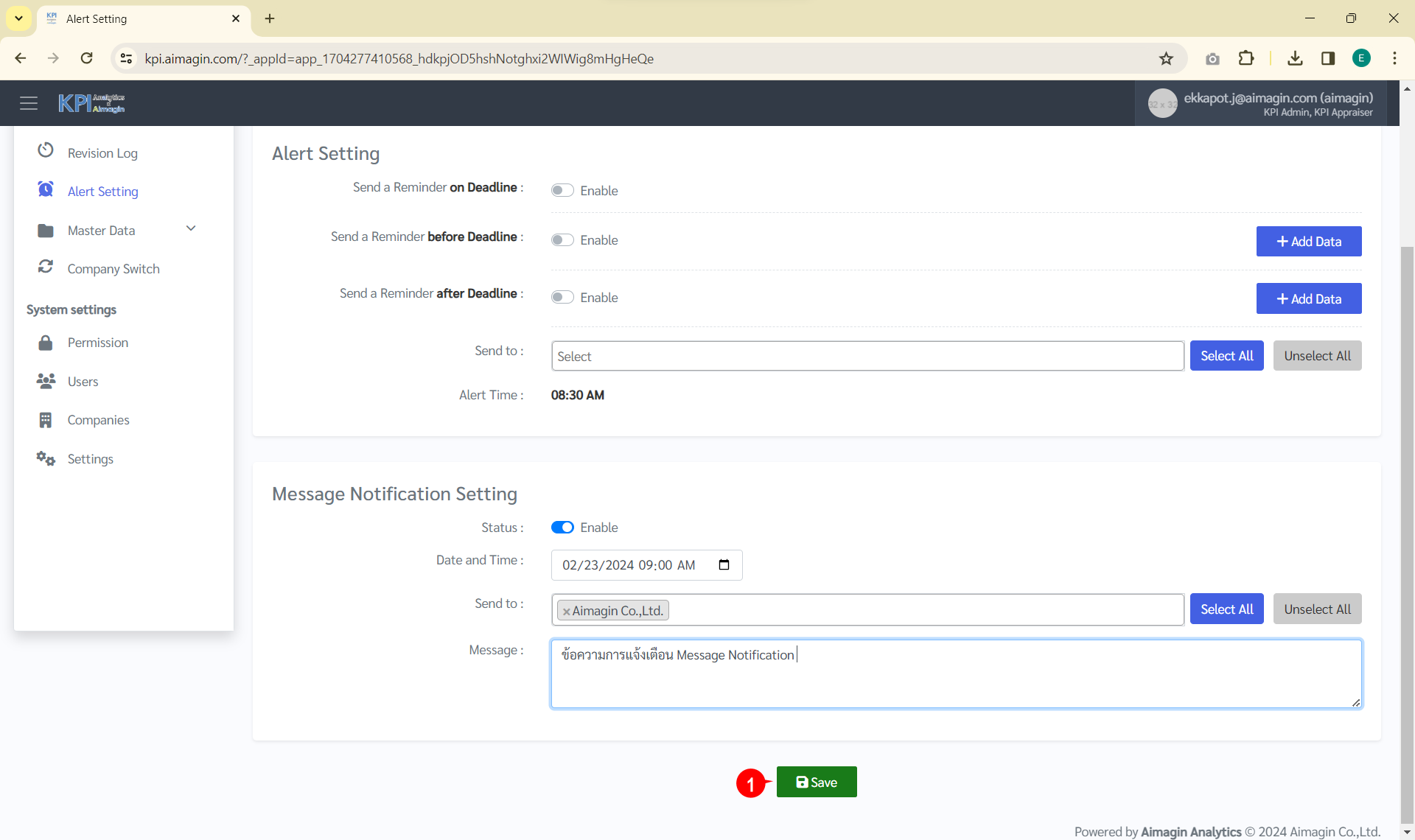Expand the Master Data chevron
Screen dimensions: 1415x840
pos(191,228)
